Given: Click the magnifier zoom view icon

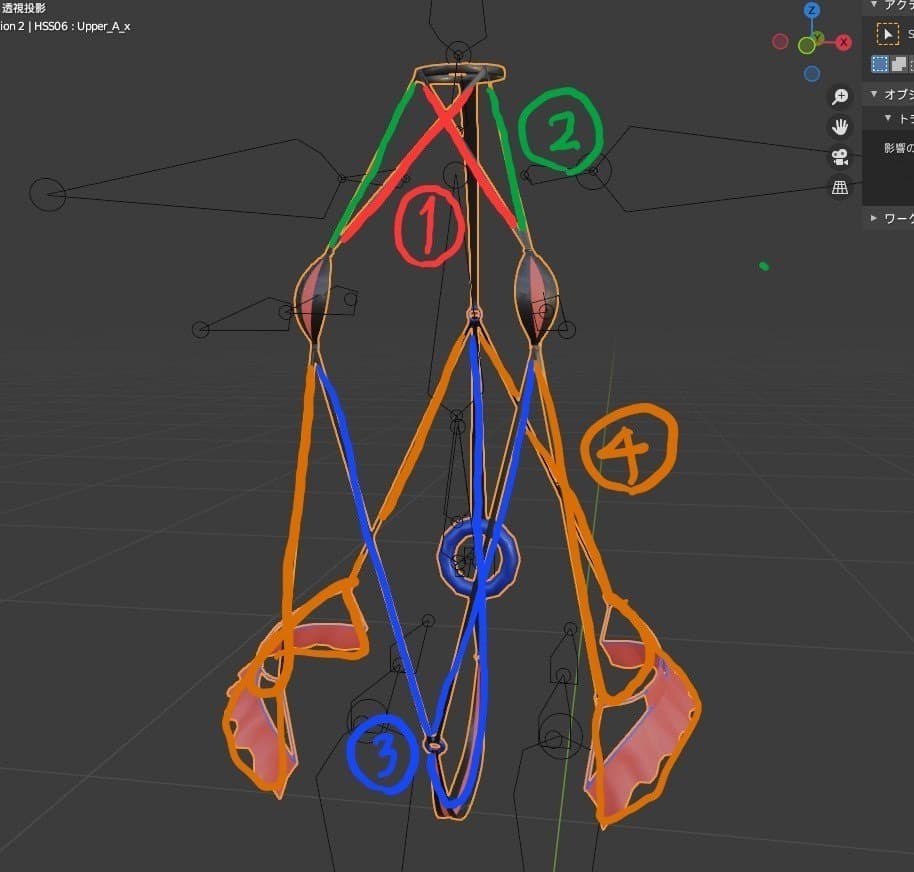Looking at the screenshot, I should [x=840, y=97].
